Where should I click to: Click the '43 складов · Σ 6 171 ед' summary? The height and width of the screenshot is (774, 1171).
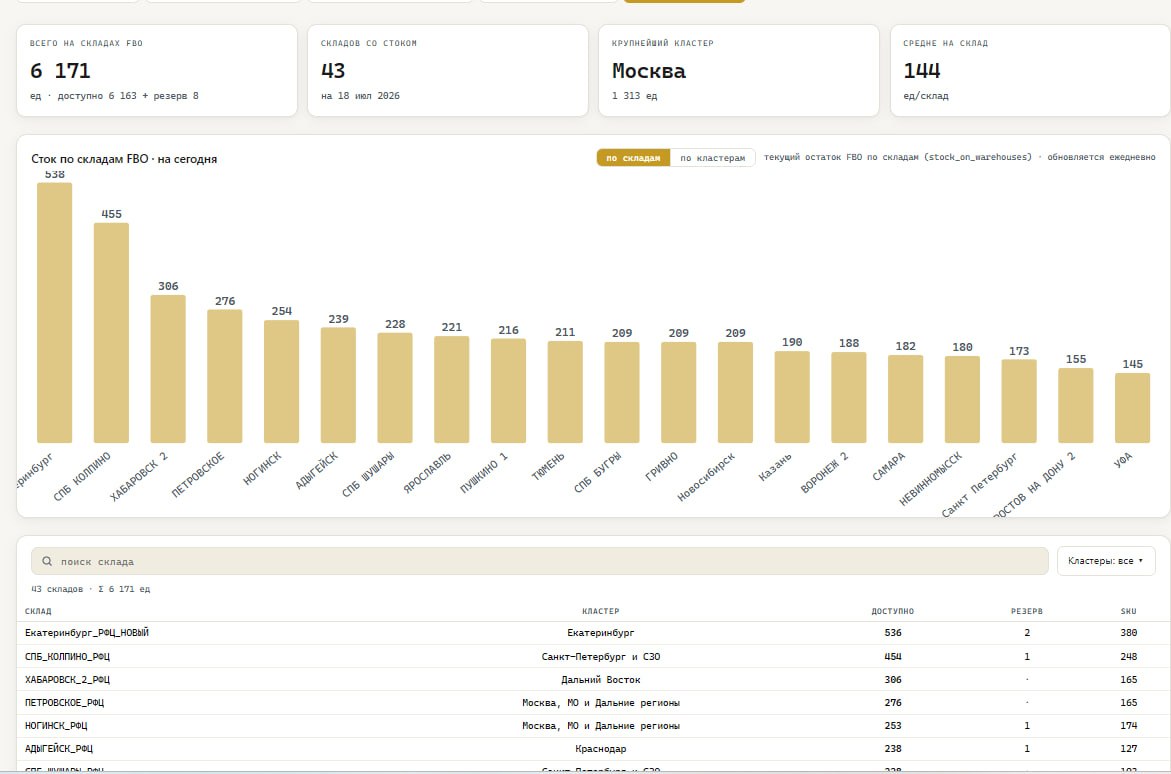coord(90,589)
